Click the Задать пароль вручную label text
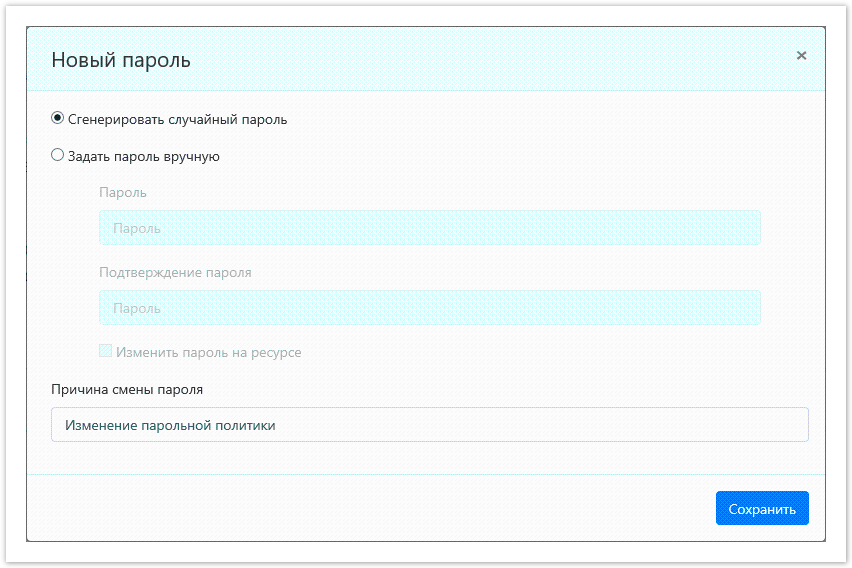 point(144,156)
